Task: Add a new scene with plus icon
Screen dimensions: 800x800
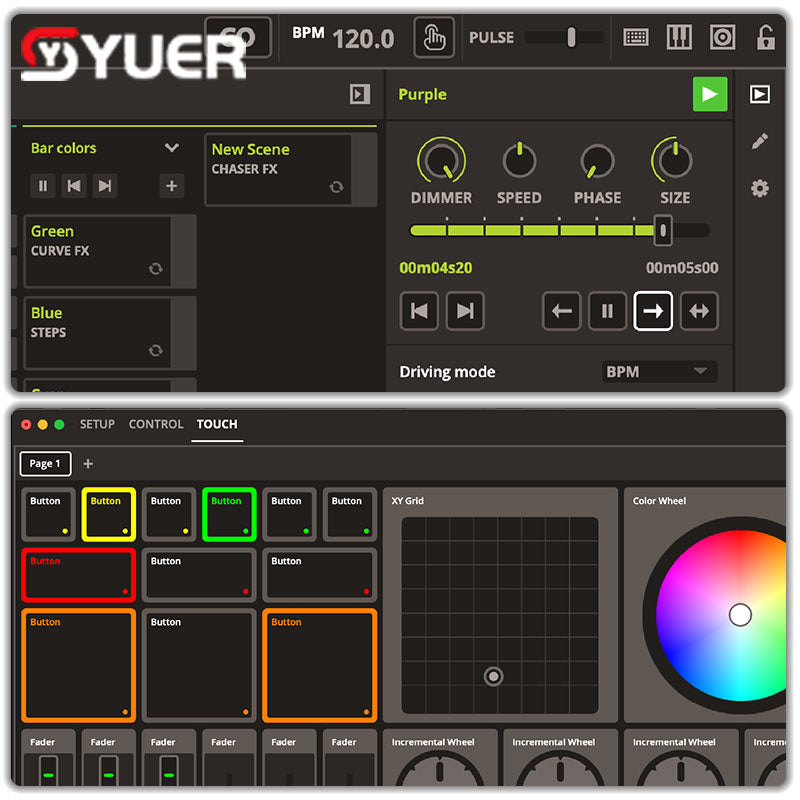Action: pos(171,186)
